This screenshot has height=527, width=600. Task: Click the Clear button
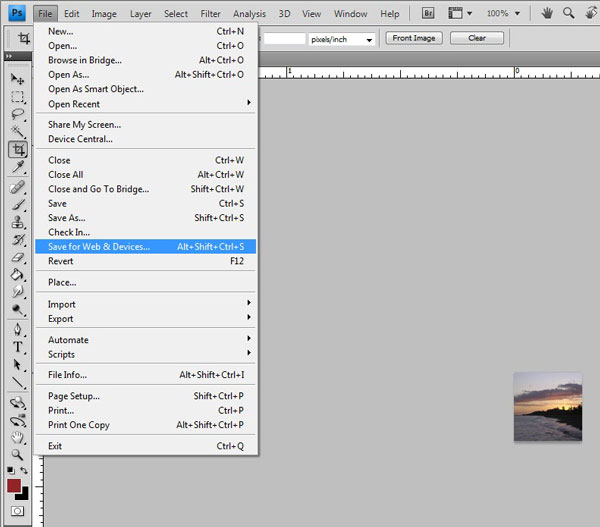coord(477,38)
